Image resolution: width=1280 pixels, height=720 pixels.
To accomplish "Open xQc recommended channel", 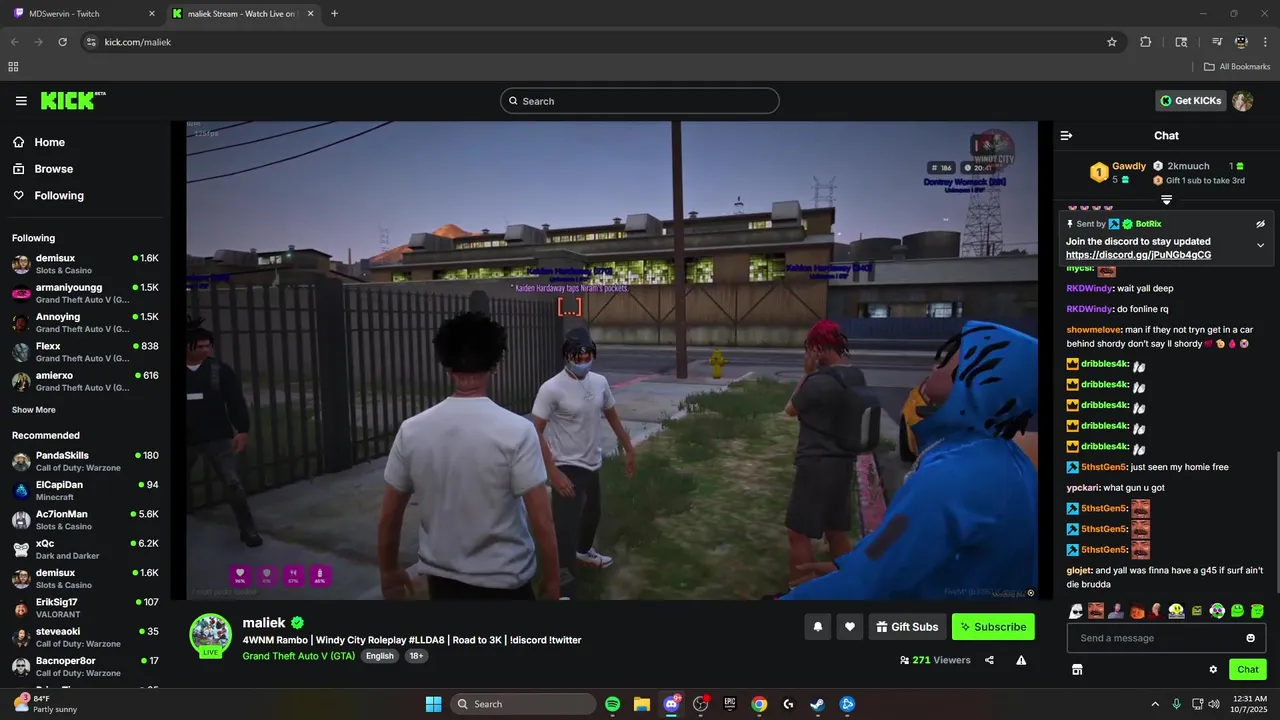I will (85, 549).
